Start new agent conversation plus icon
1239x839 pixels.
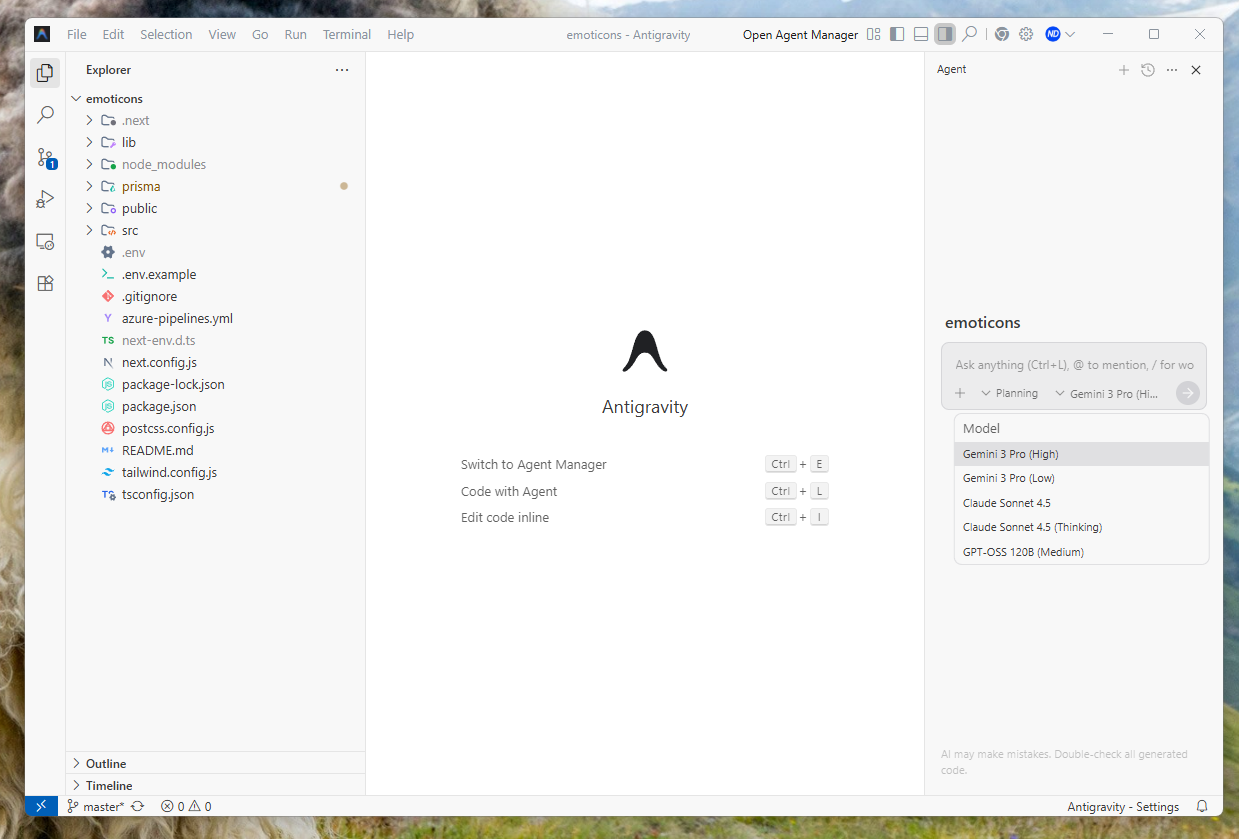tap(1123, 70)
